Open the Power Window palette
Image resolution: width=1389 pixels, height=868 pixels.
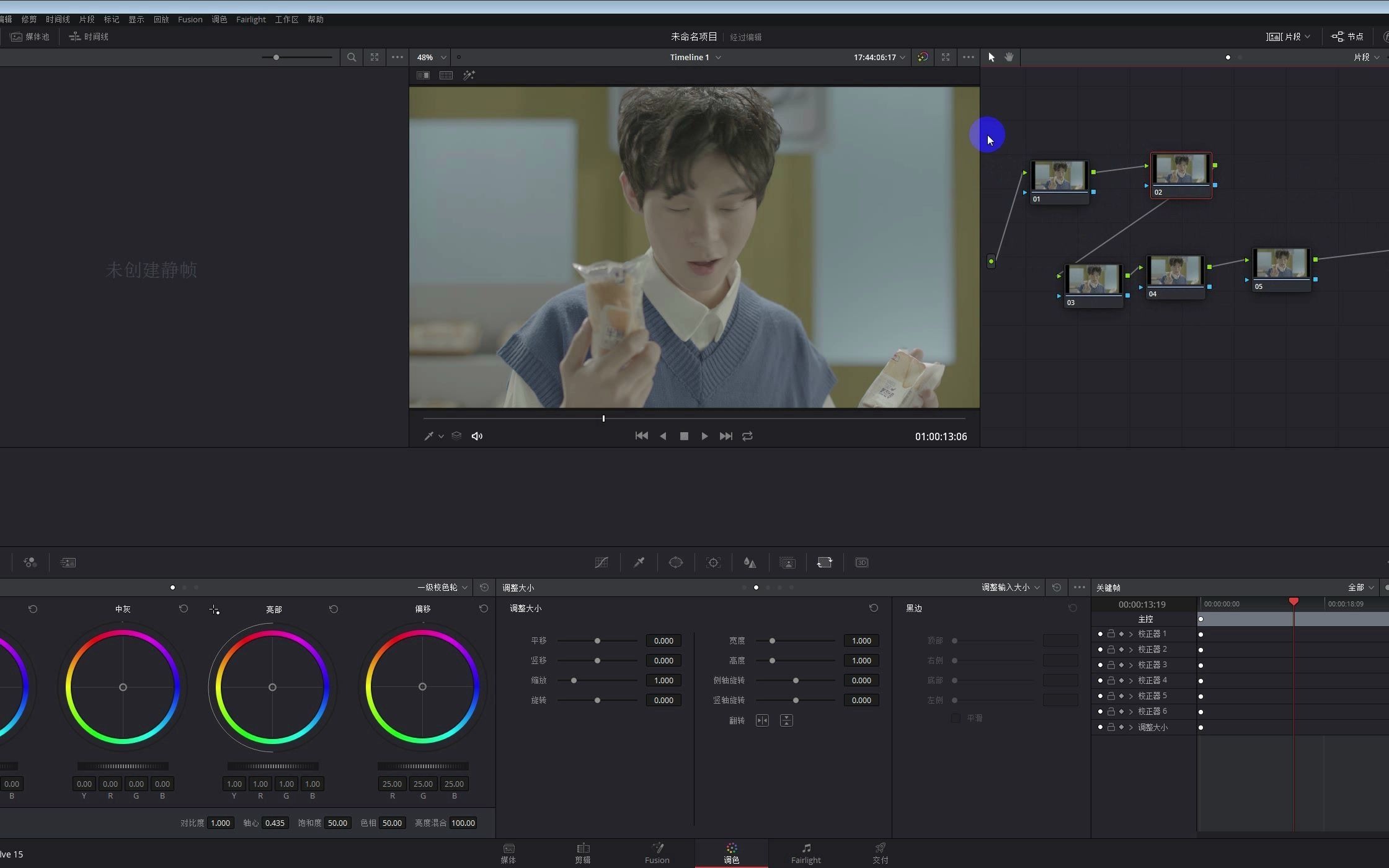[x=676, y=562]
